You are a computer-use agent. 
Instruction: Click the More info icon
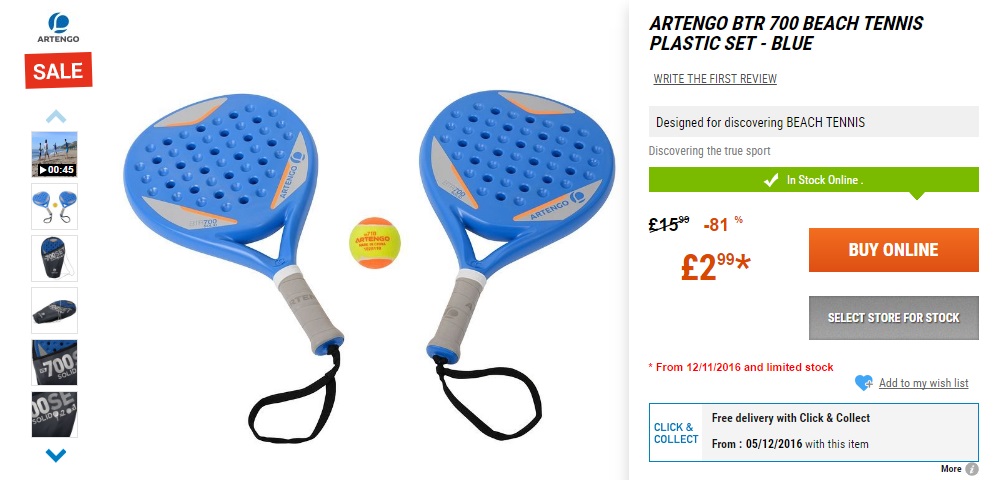[971, 469]
